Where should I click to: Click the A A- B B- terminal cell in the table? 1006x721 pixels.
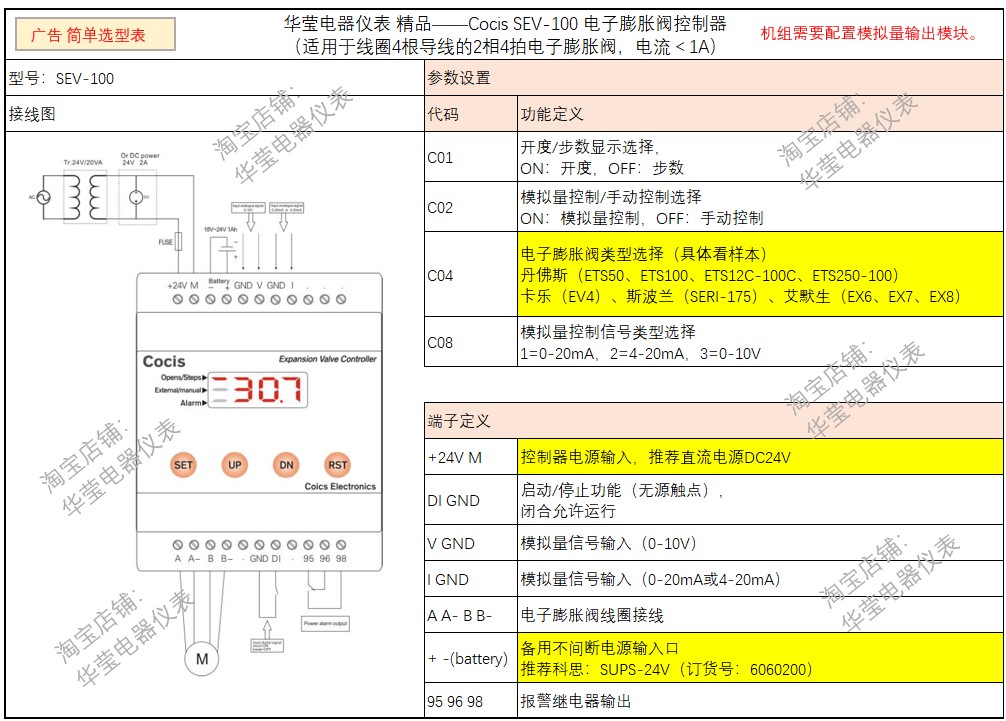tap(471, 615)
